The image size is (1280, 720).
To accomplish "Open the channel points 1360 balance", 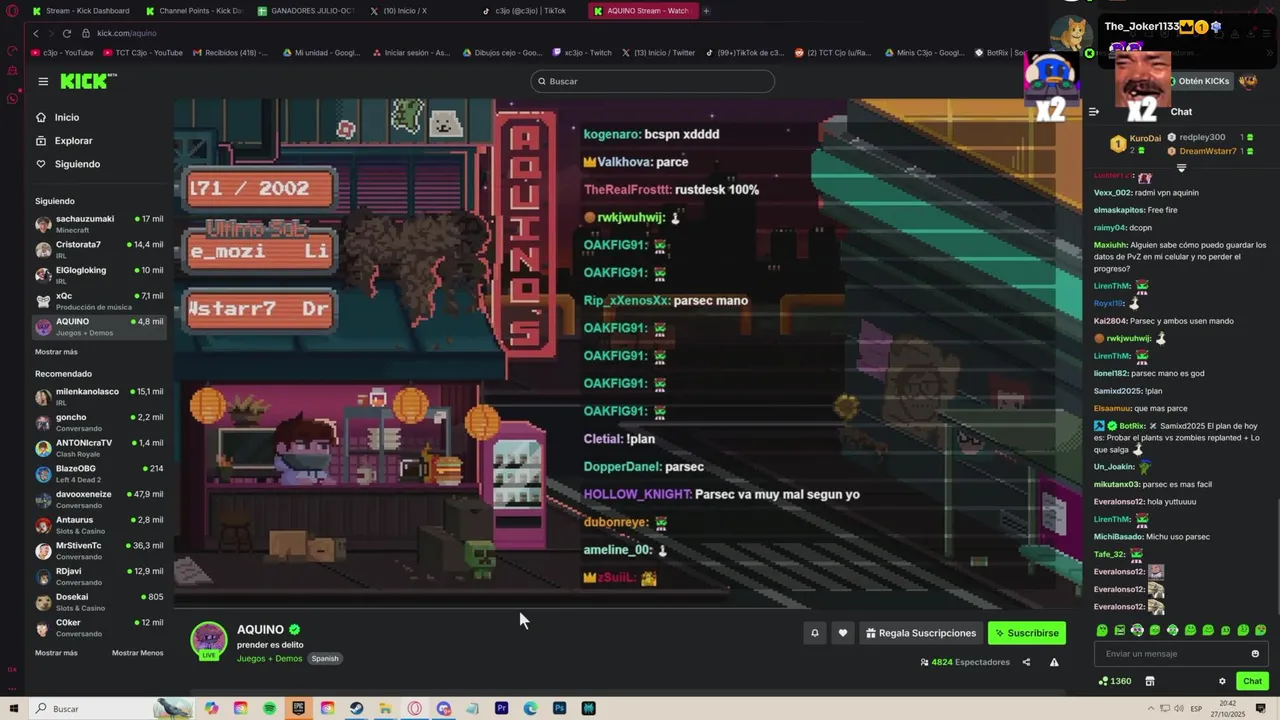I will click(1115, 681).
